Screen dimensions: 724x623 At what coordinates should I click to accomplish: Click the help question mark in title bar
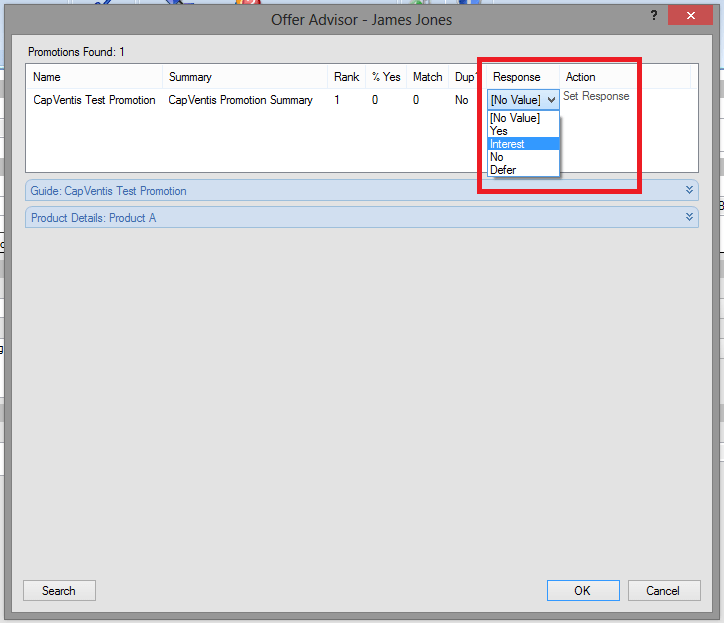653,17
